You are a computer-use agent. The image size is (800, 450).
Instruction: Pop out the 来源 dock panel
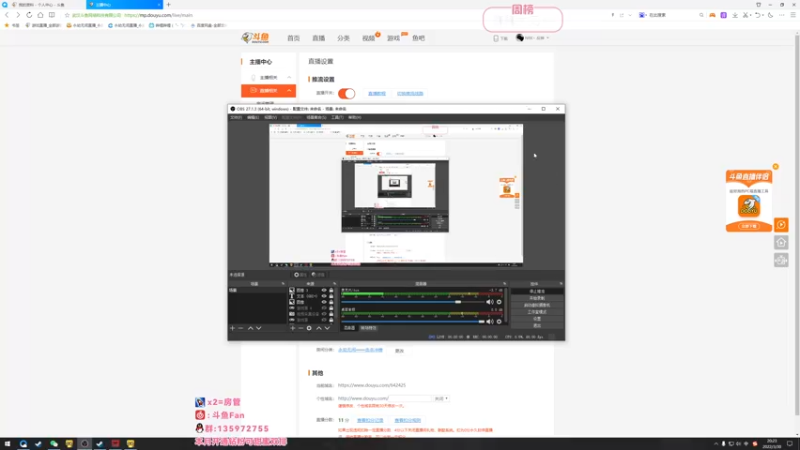coord(335,284)
